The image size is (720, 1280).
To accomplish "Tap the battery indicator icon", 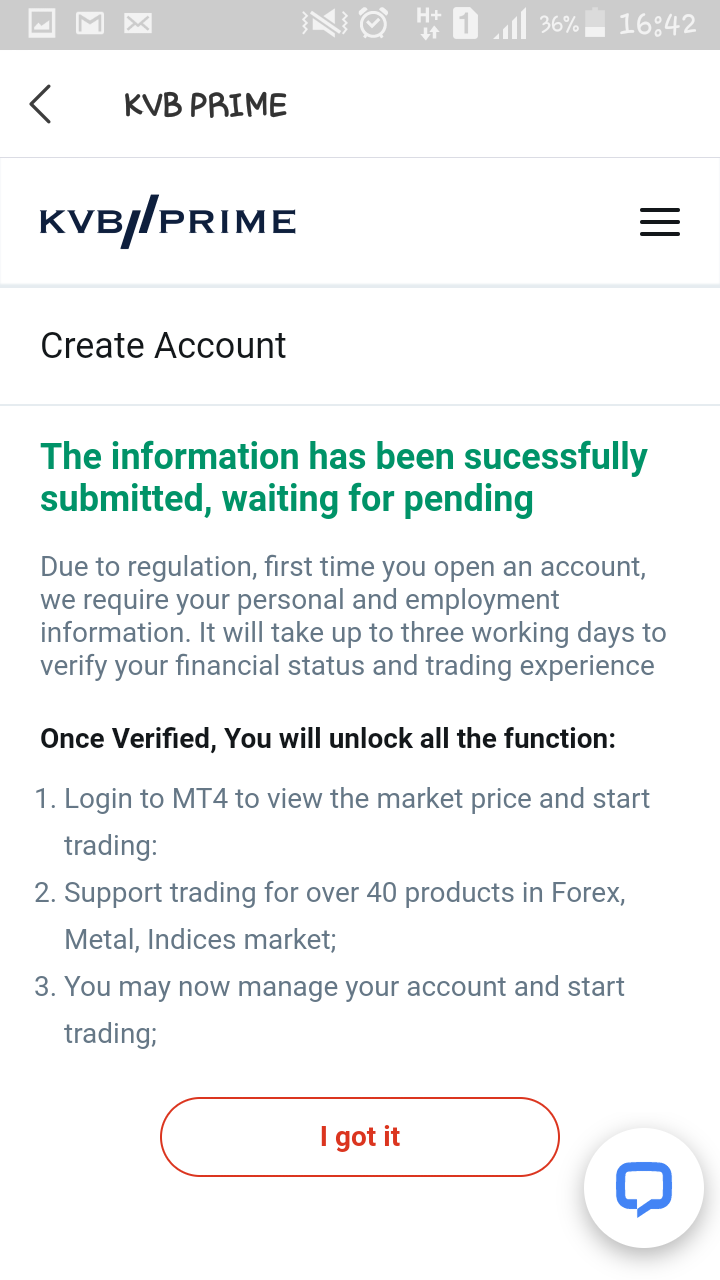I will 595,23.
